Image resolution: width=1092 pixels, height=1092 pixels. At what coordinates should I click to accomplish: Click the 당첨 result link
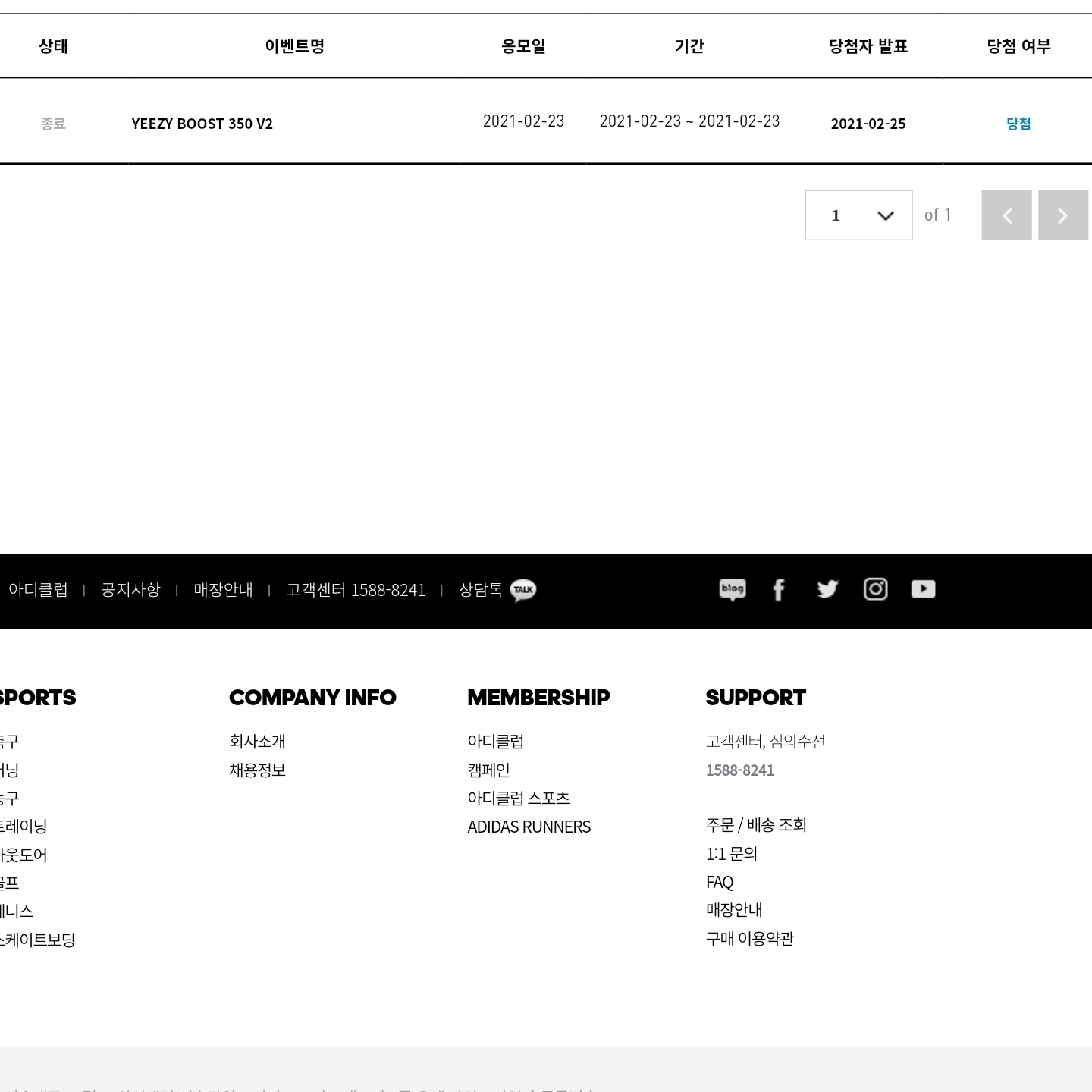(x=1018, y=124)
